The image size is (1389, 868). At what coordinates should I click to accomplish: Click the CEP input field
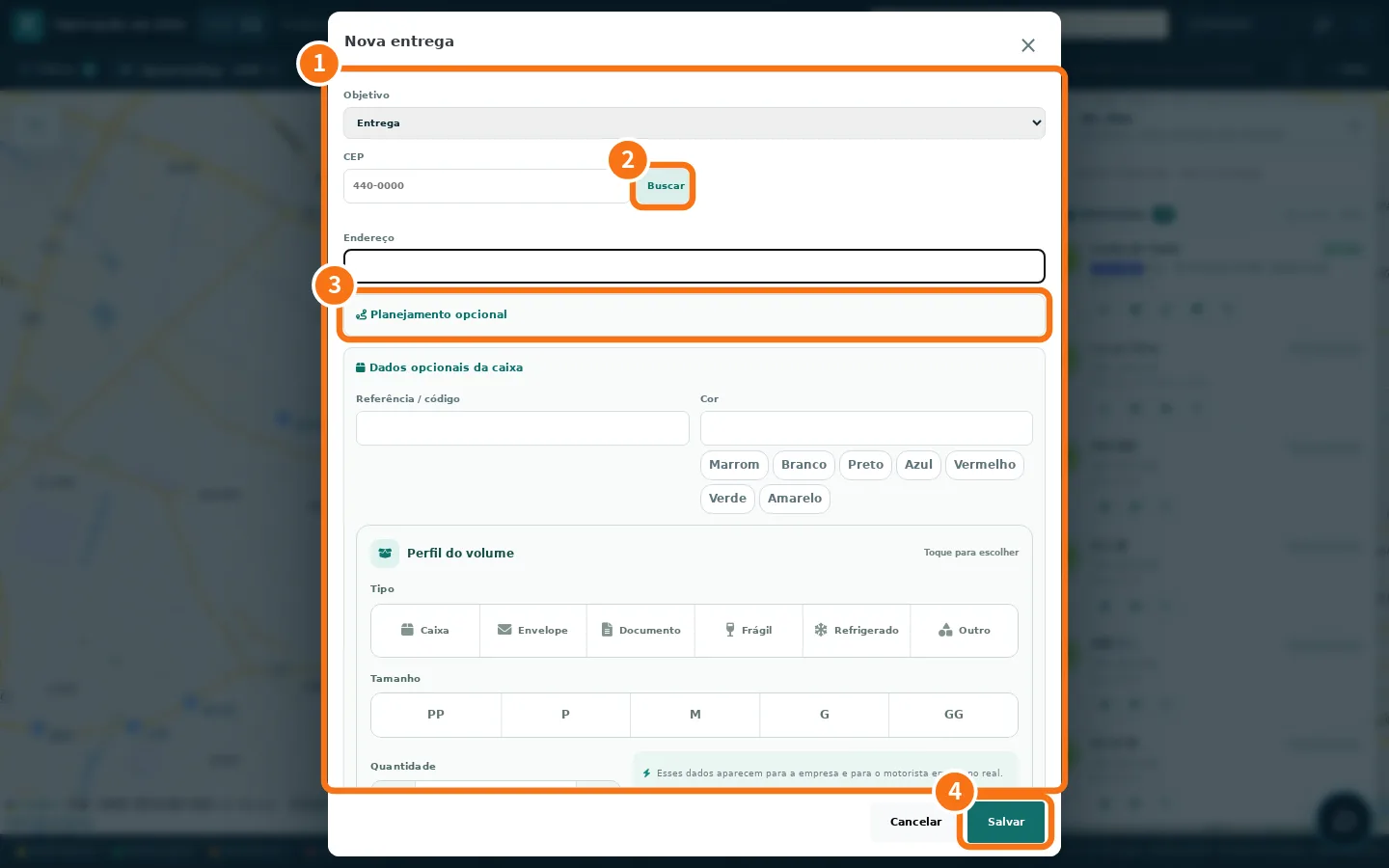click(487, 186)
